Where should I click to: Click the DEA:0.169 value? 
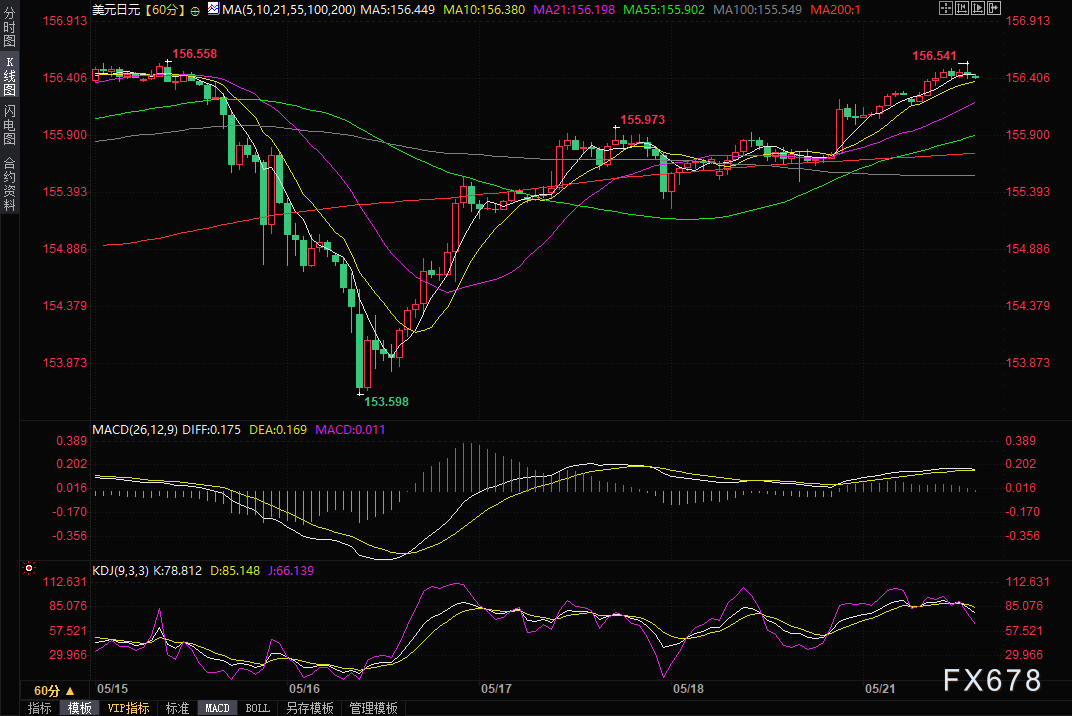[x=278, y=429]
